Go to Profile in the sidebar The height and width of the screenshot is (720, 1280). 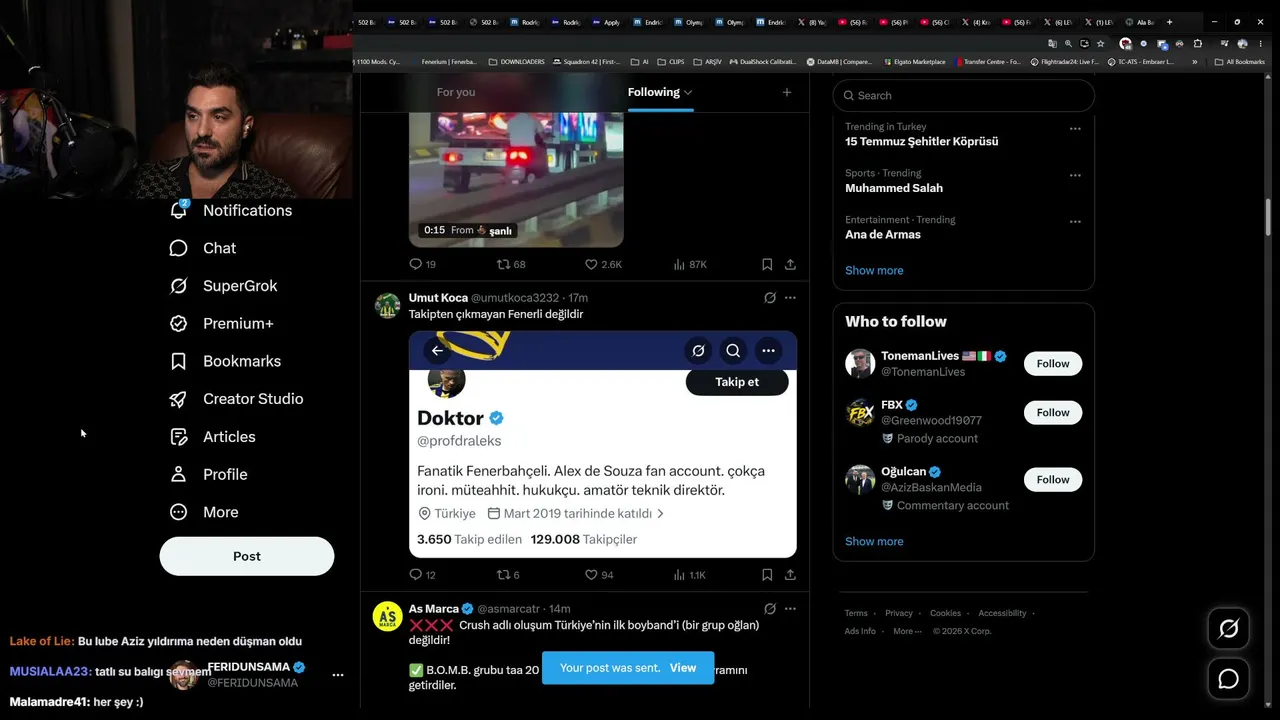tap(208, 474)
